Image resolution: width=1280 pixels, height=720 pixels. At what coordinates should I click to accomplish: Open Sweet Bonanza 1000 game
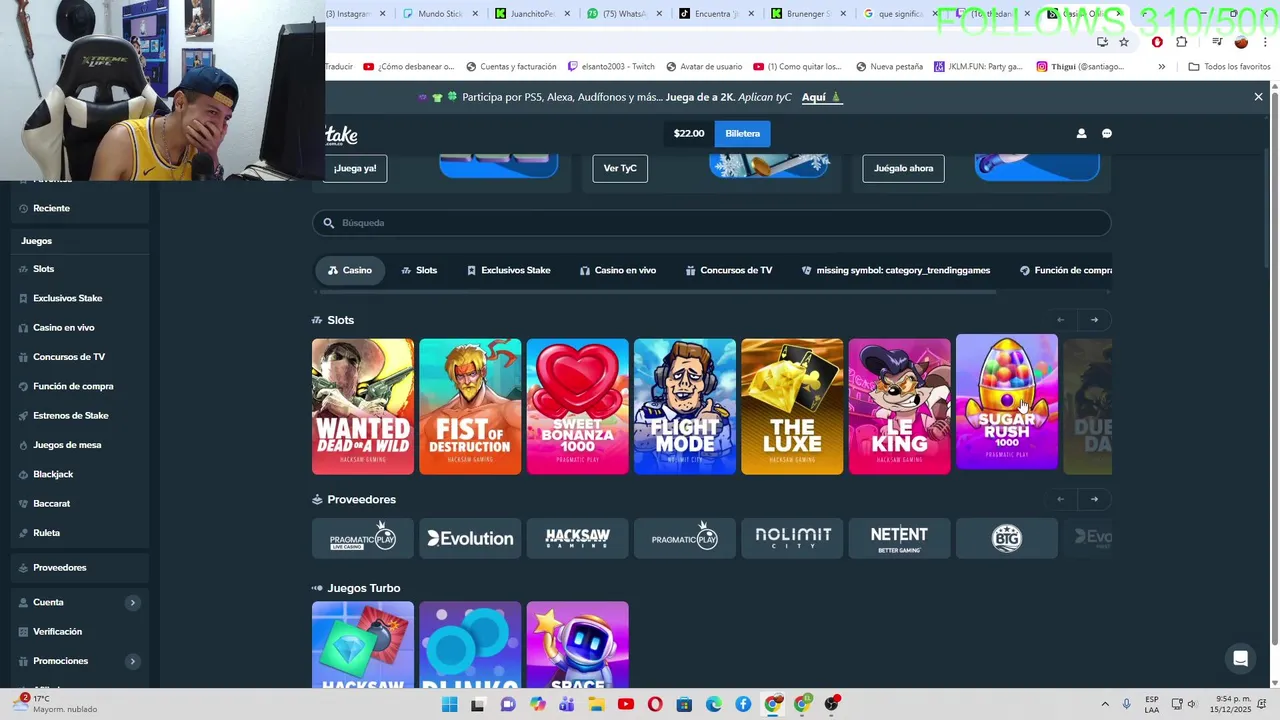tap(578, 406)
